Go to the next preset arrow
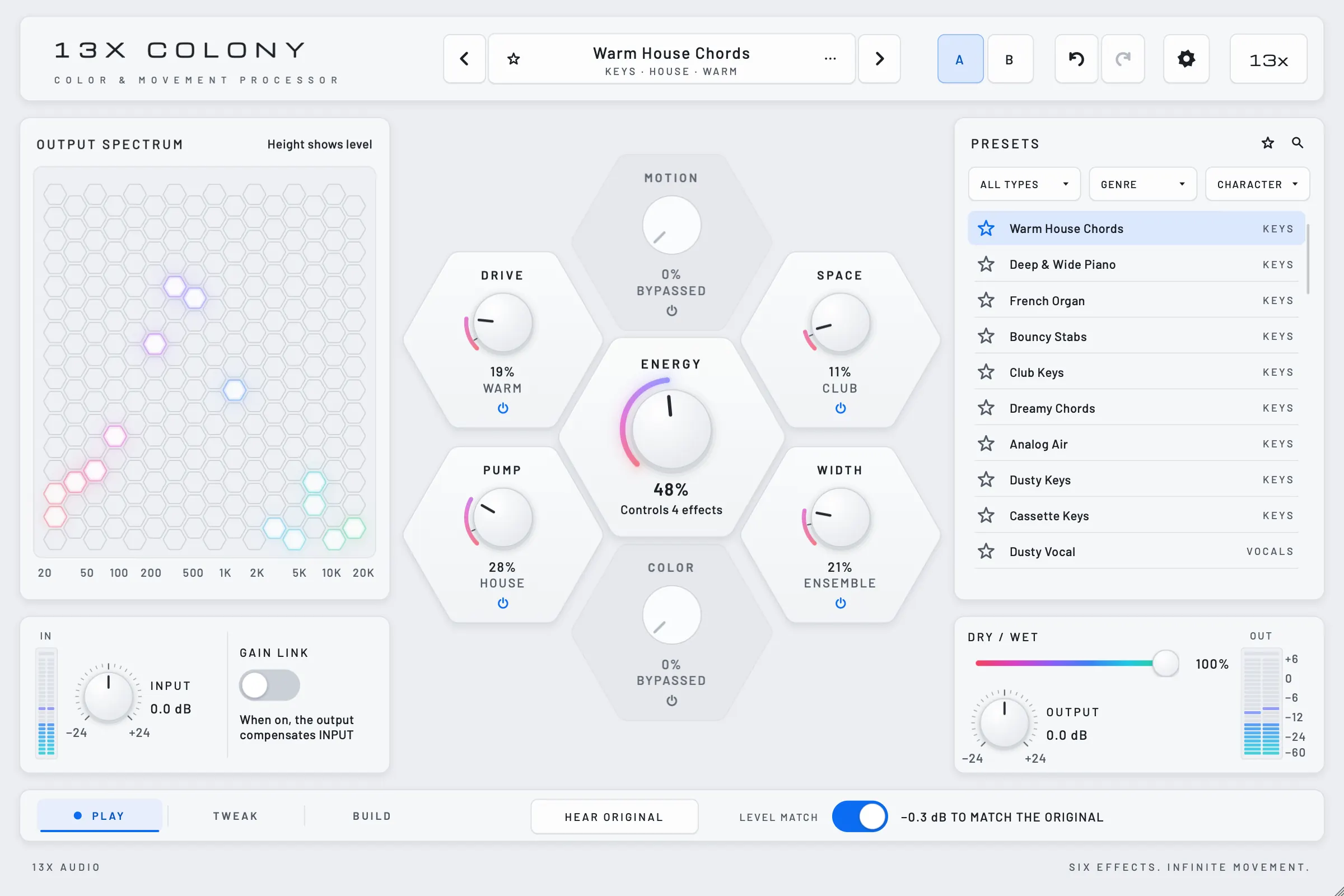 [879, 59]
